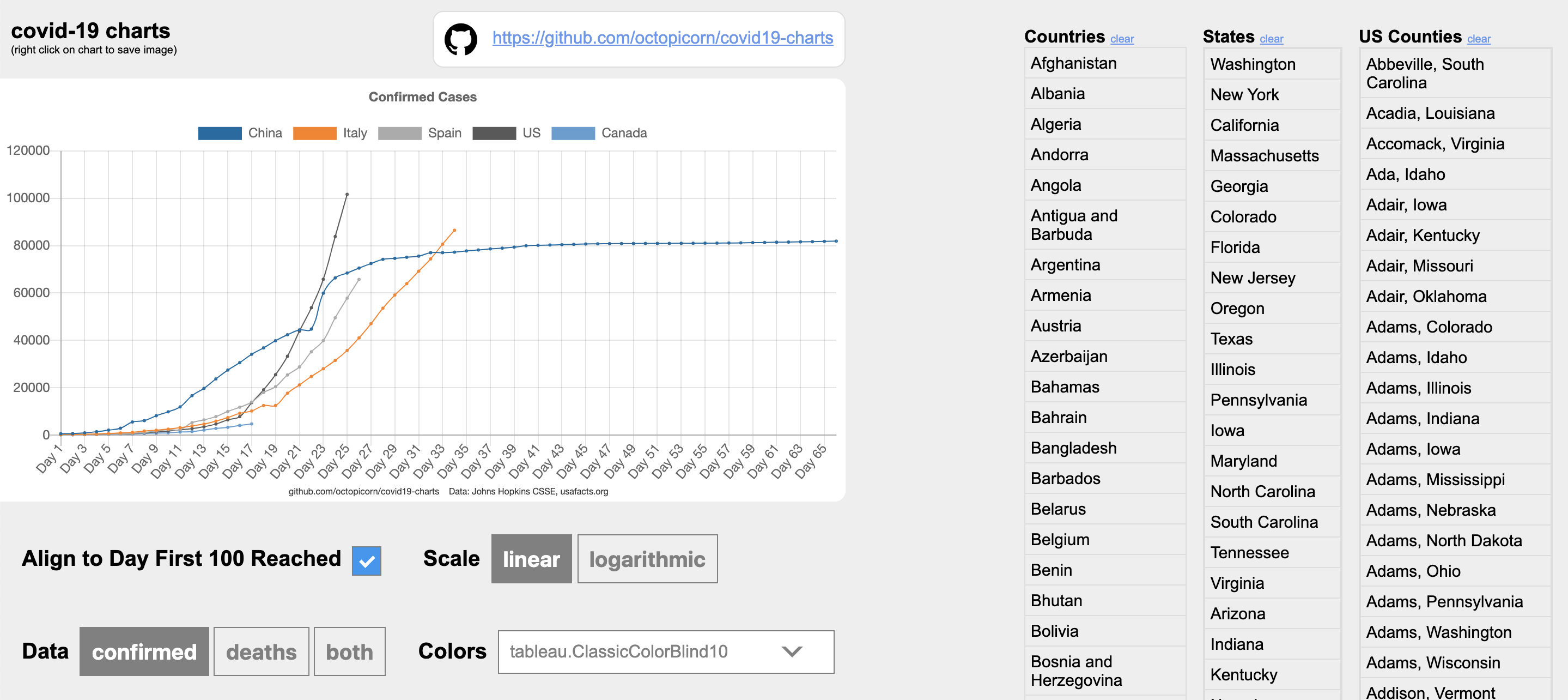Select Austria in the Countries list
1568x700 pixels.
click(1055, 326)
